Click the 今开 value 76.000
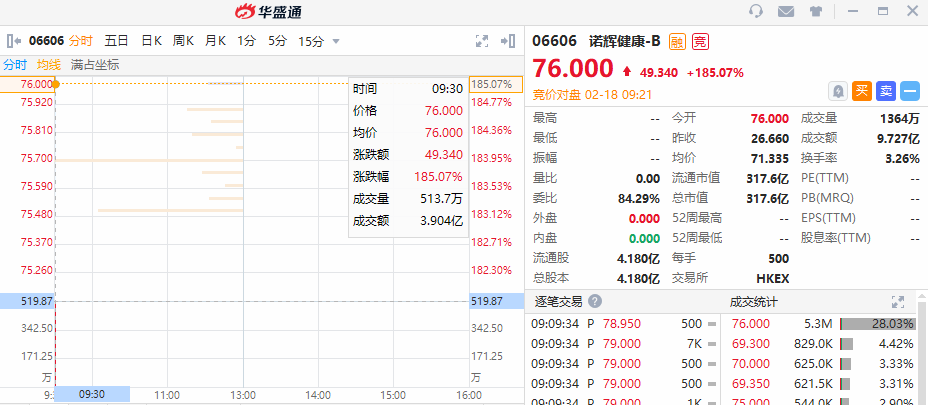This screenshot has height=405, width=928. point(769,118)
